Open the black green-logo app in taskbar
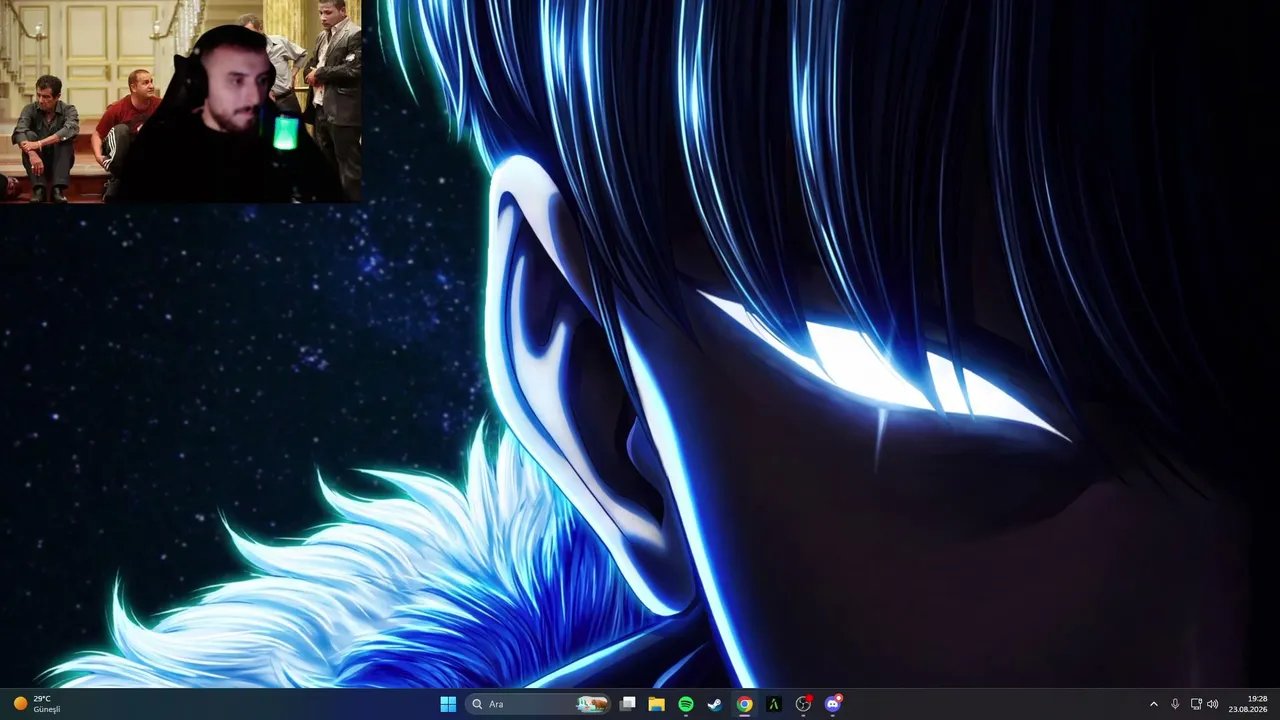The image size is (1280, 720). (x=773, y=704)
